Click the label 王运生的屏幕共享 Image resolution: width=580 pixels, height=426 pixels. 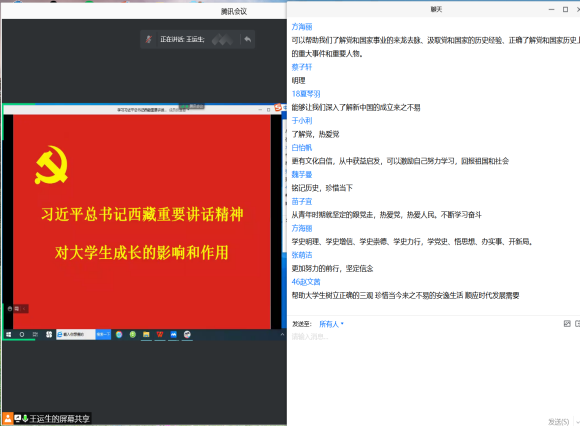[x=60, y=419]
